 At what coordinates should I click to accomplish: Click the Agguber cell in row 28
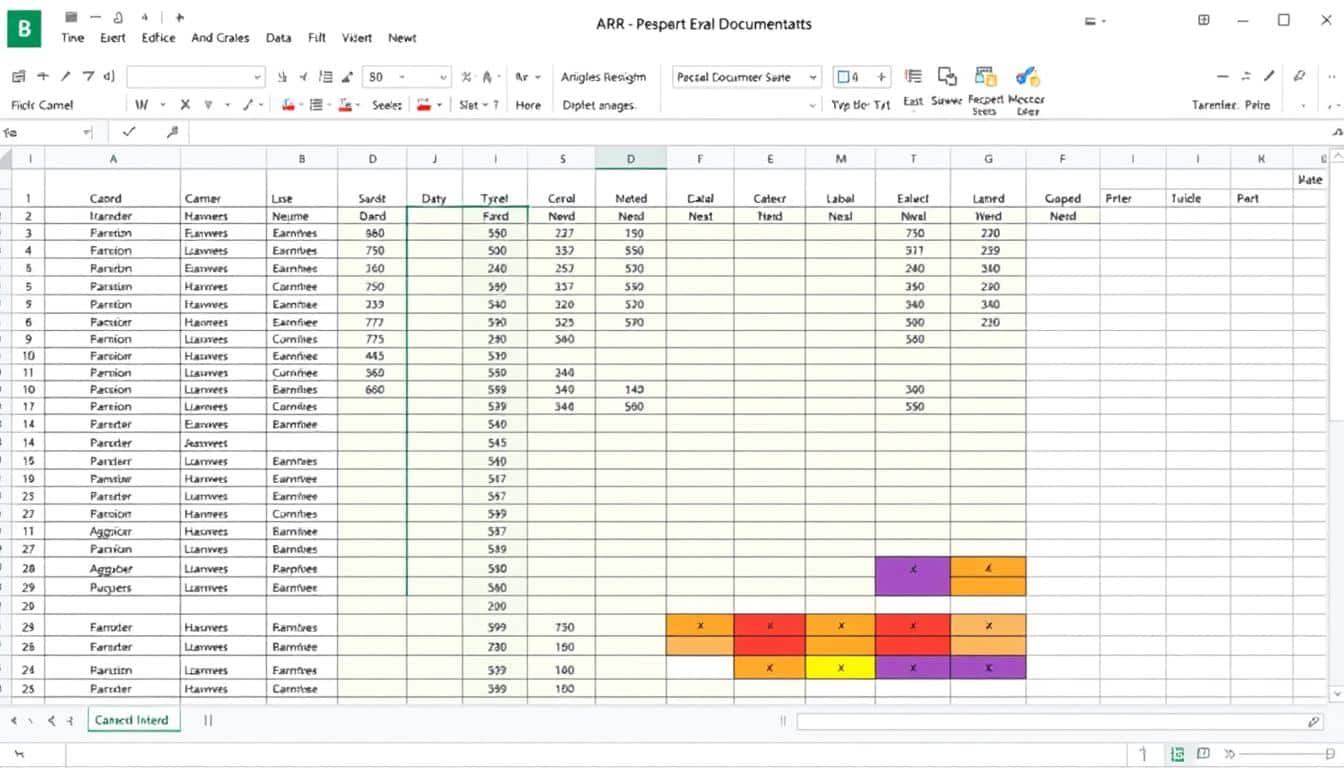coord(111,568)
